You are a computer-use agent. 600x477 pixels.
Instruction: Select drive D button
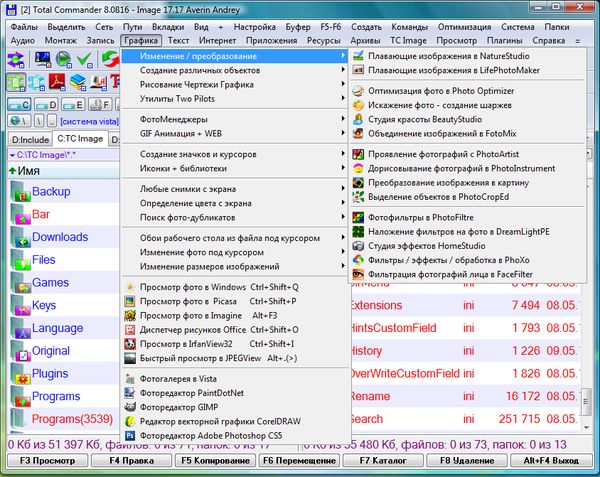click(46, 104)
